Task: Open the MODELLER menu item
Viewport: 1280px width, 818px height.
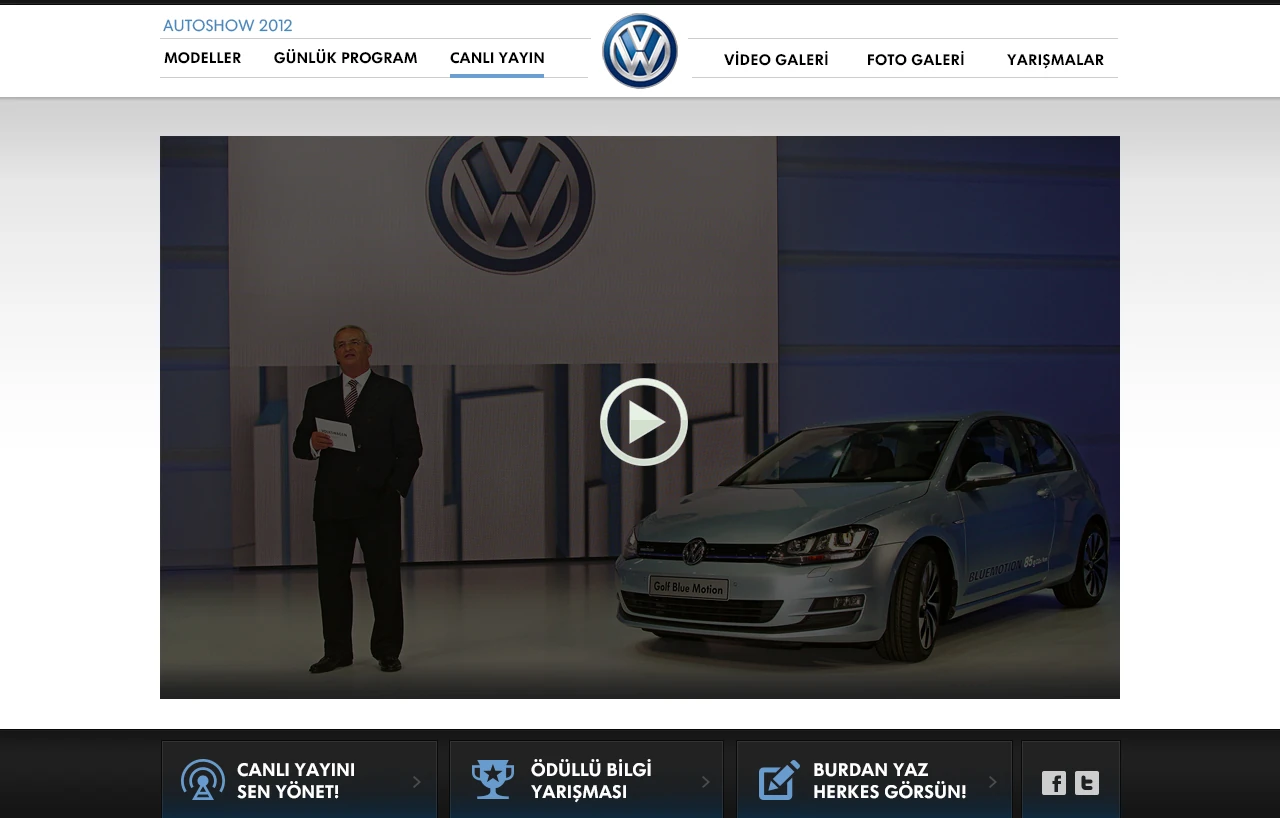Action: (x=203, y=58)
